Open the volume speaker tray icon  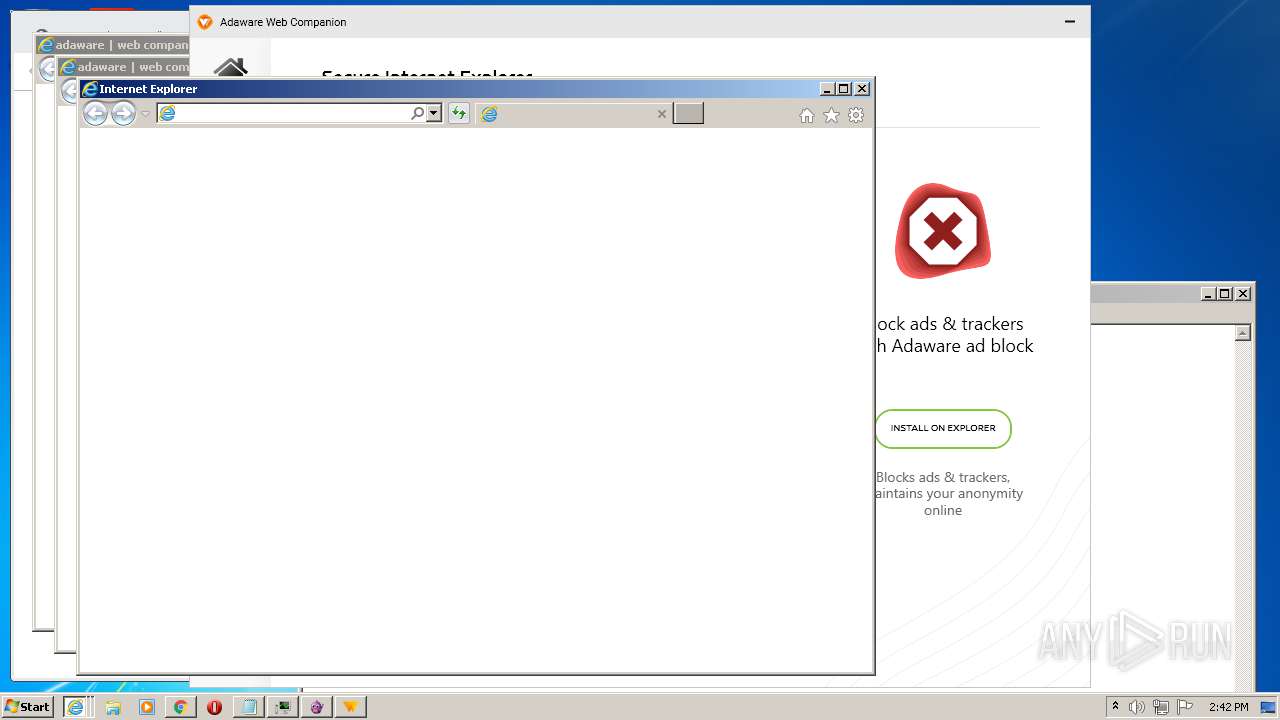click(x=1137, y=707)
